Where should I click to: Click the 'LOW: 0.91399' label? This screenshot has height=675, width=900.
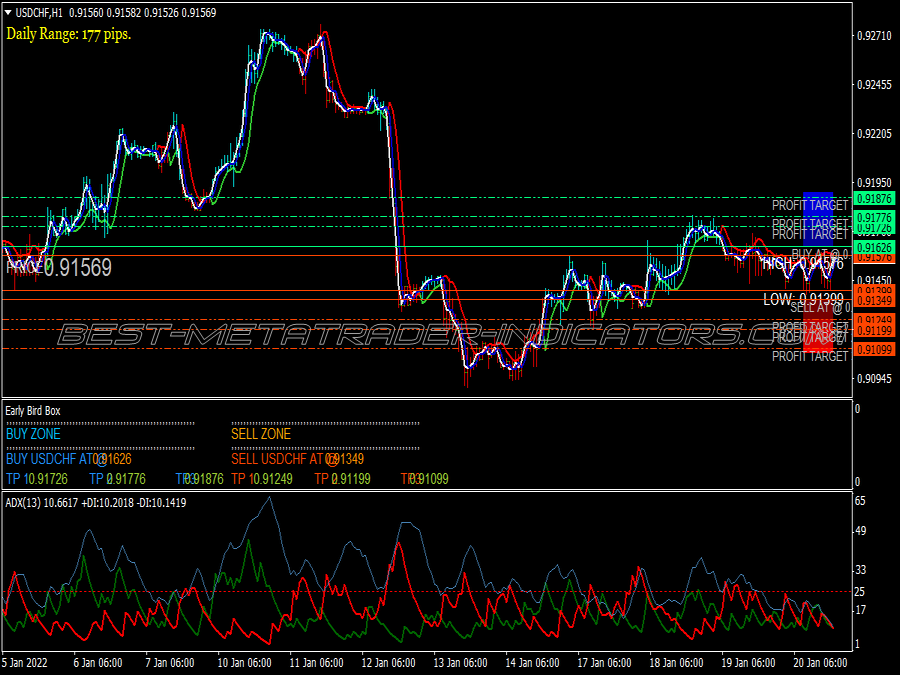point(803,299)
